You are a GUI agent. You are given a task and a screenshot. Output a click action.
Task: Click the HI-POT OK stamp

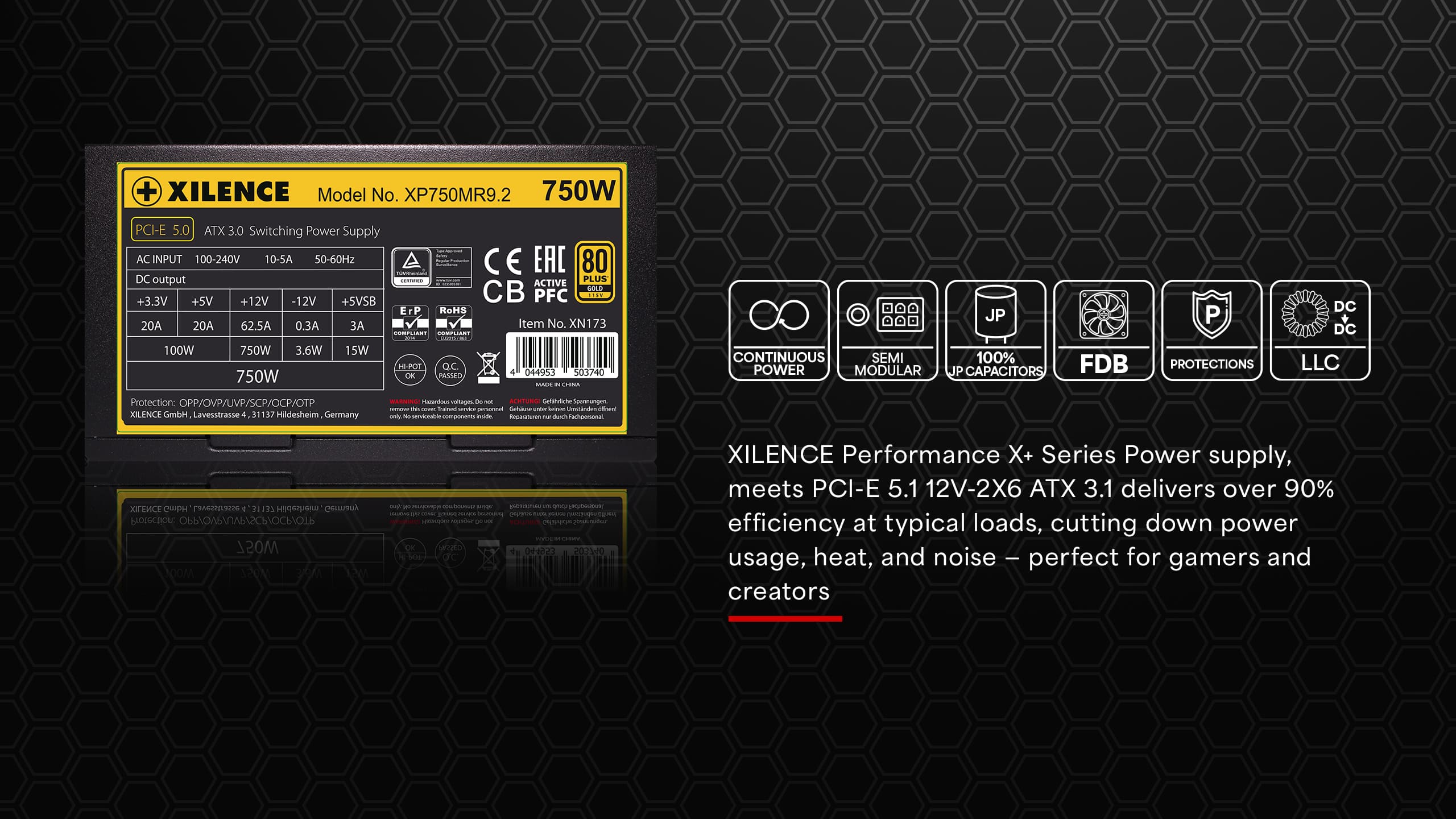pyautogui.click(x=410, y=371)
